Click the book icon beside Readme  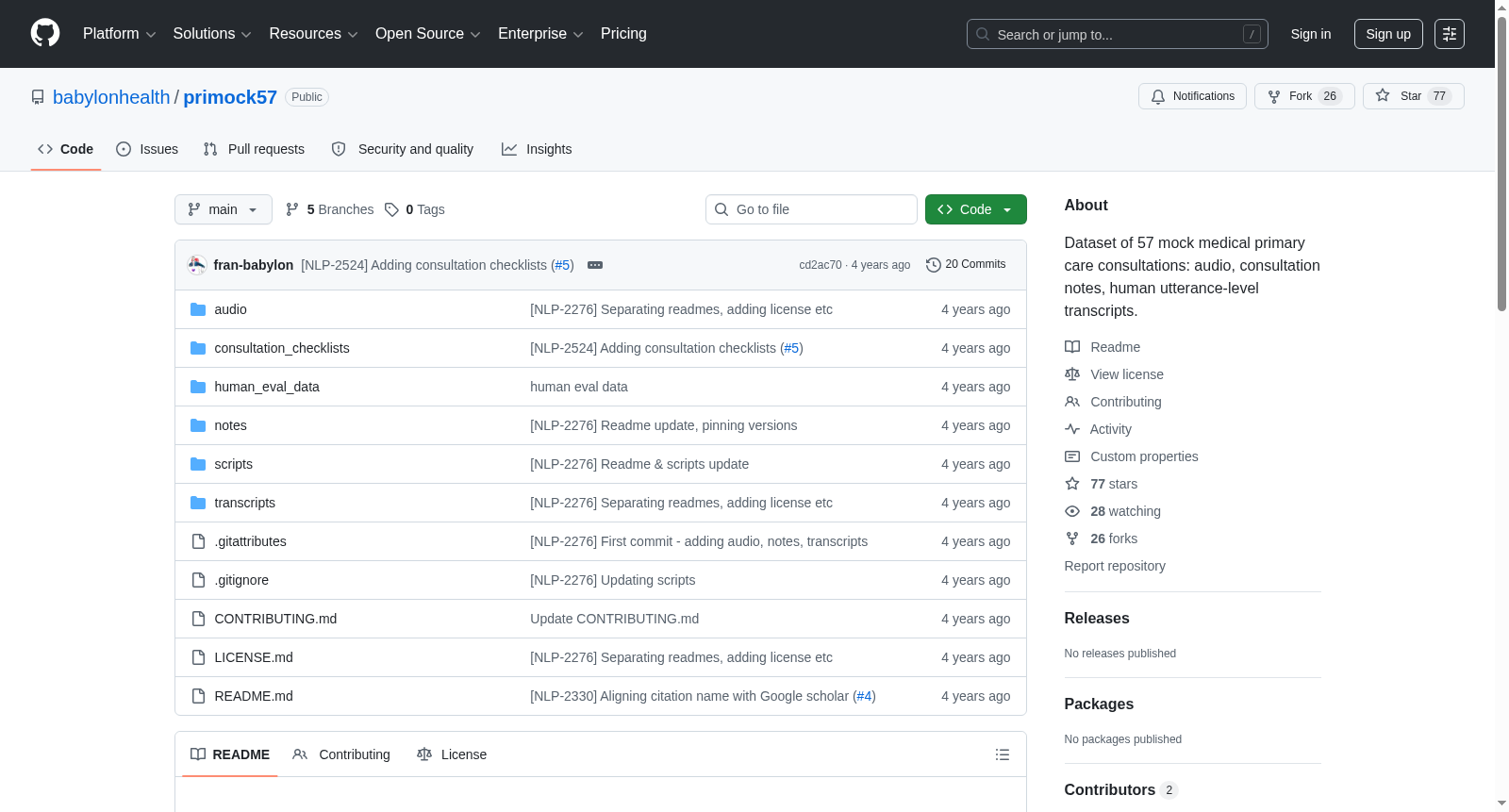(x=1072, y=347)
